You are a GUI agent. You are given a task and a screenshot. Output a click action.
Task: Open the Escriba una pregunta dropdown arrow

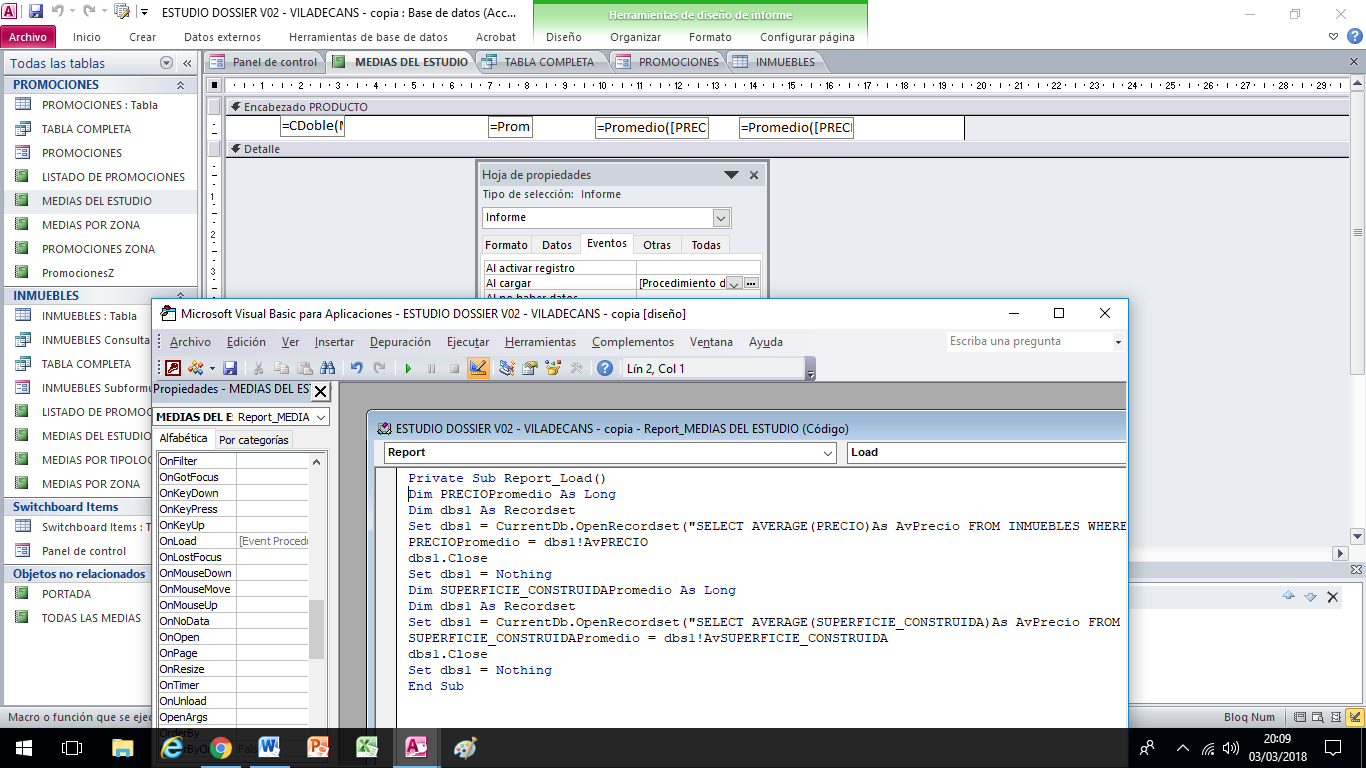[x=1118, y=342]
